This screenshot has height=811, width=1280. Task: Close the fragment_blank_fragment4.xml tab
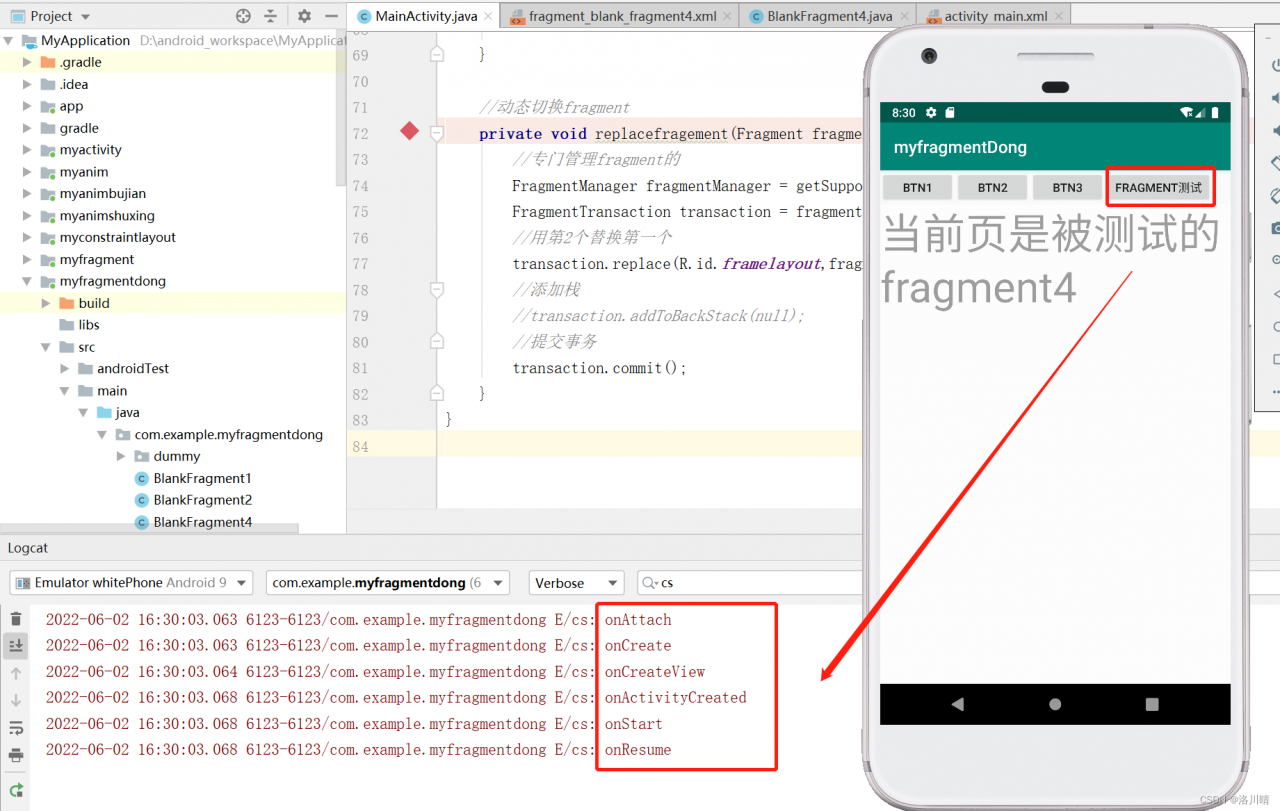[727, 17]
